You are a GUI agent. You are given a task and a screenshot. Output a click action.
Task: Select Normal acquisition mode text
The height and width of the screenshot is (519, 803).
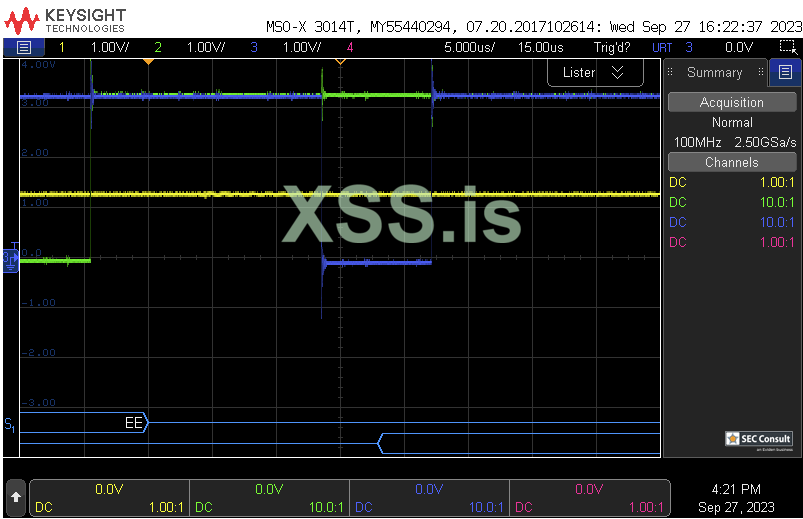[732, 122]
